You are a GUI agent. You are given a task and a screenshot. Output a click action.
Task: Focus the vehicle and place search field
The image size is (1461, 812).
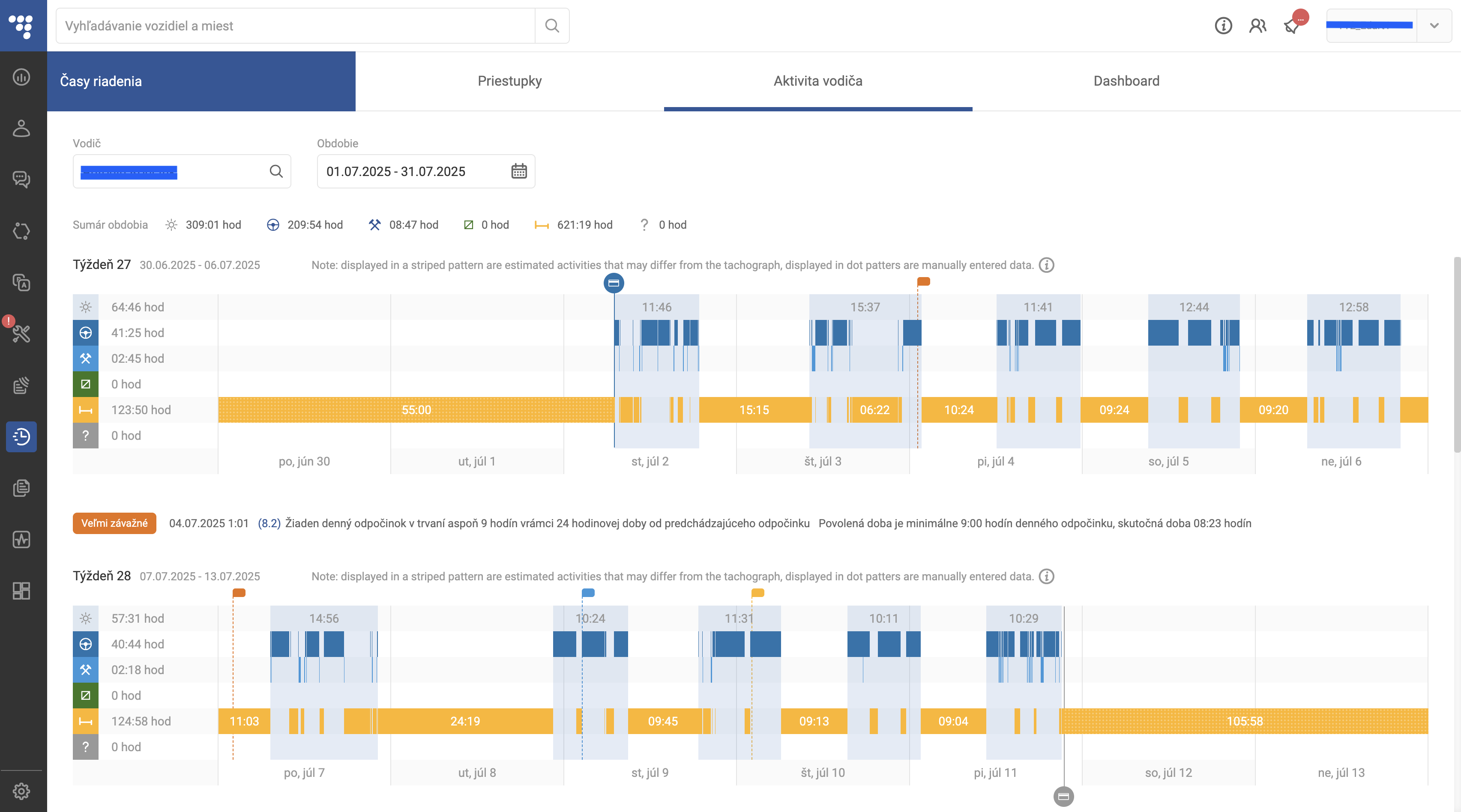[x=296, y=26]
